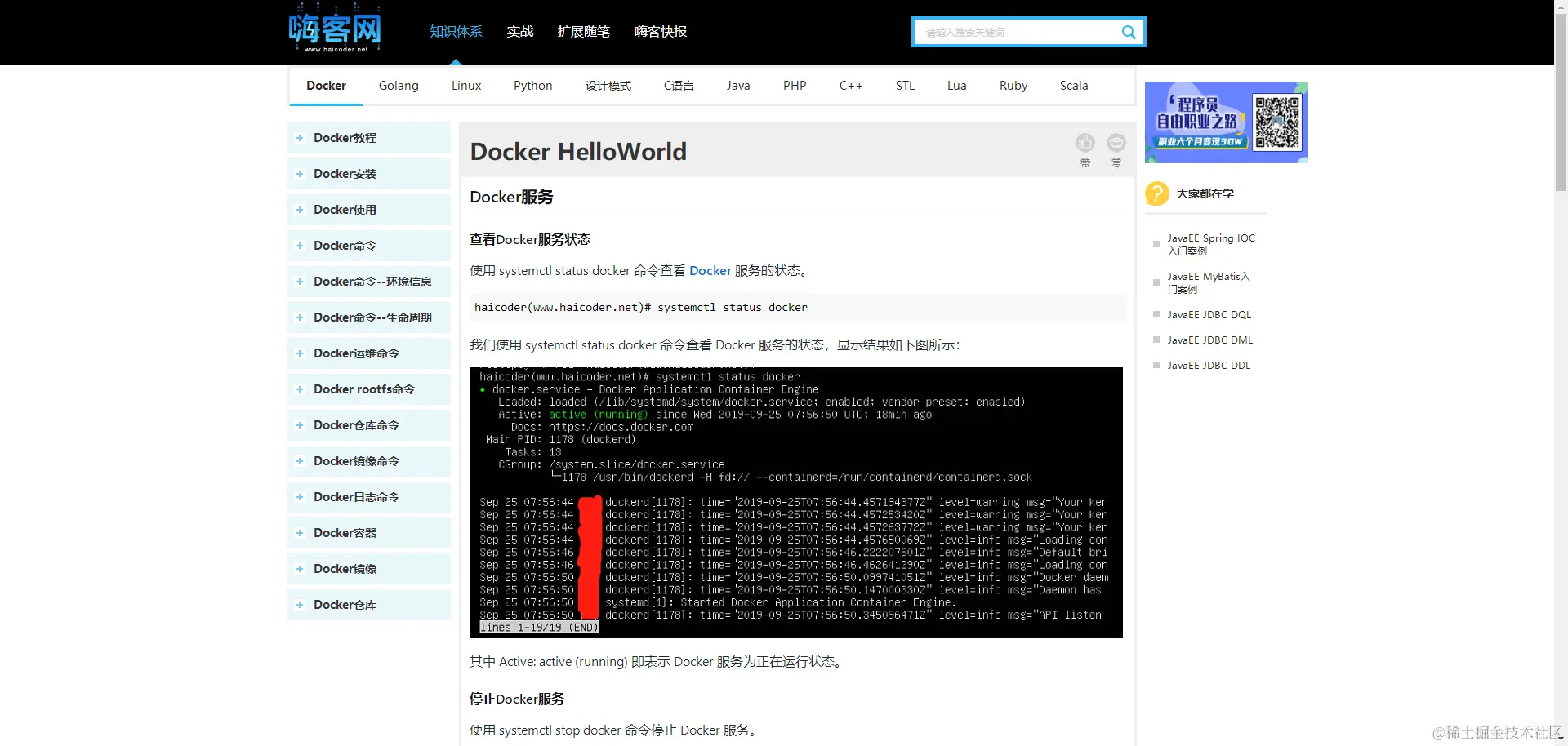The image size is (1568, 746).
Task: Open the 知识体系 navigation menu
Action: coord(456,32)
